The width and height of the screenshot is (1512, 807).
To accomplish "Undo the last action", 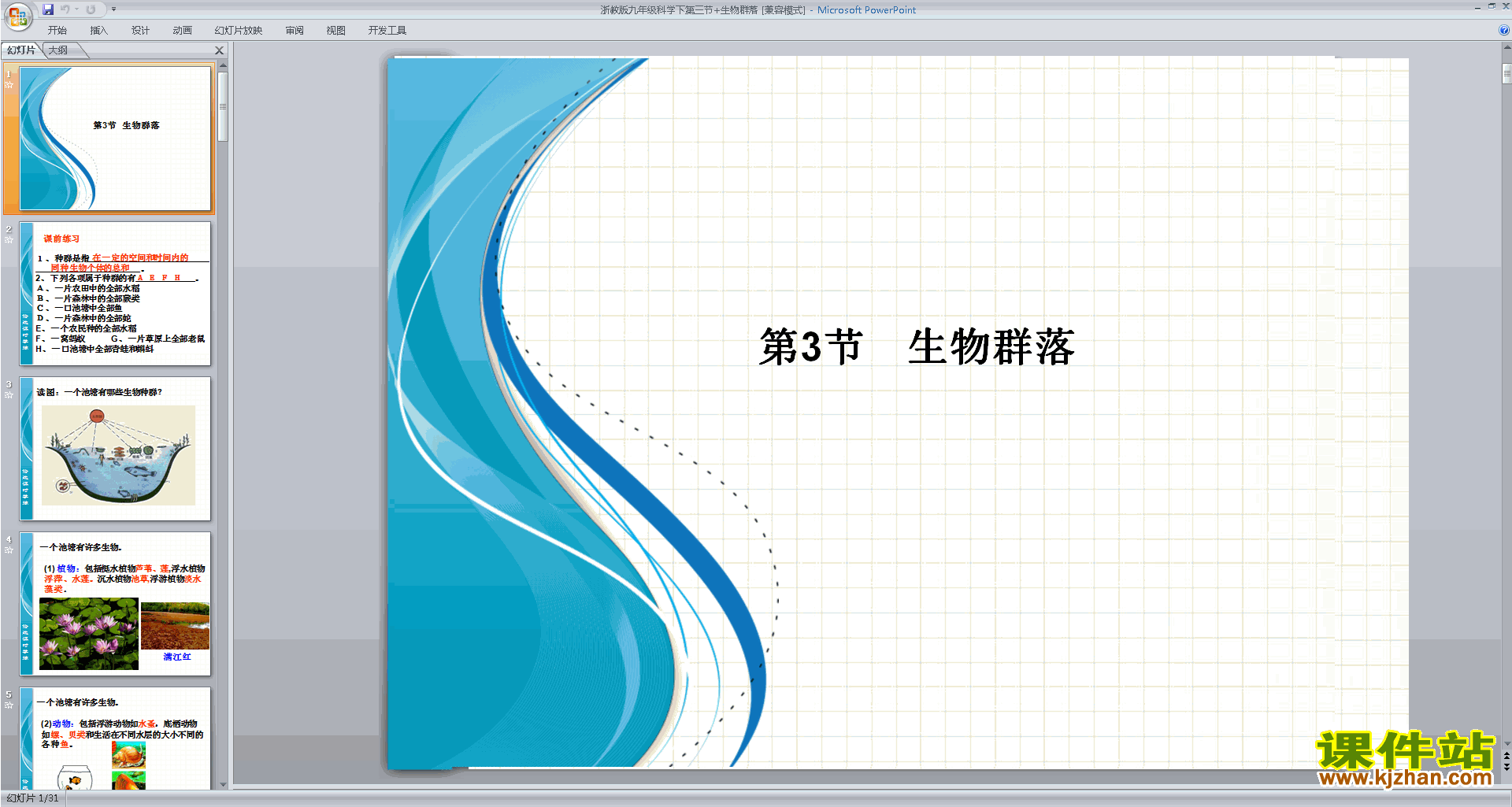I will pos(65,9).
